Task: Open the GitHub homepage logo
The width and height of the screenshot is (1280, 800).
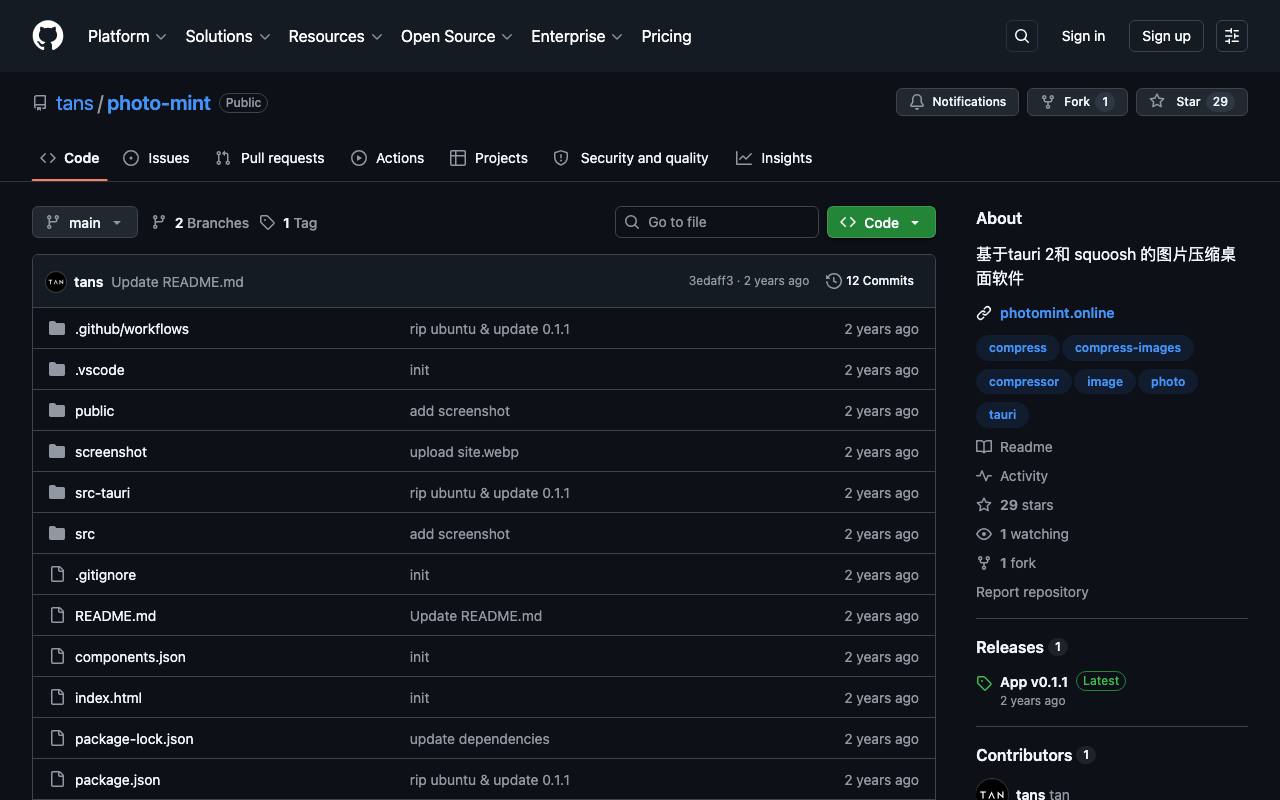Action: (48, 36)
